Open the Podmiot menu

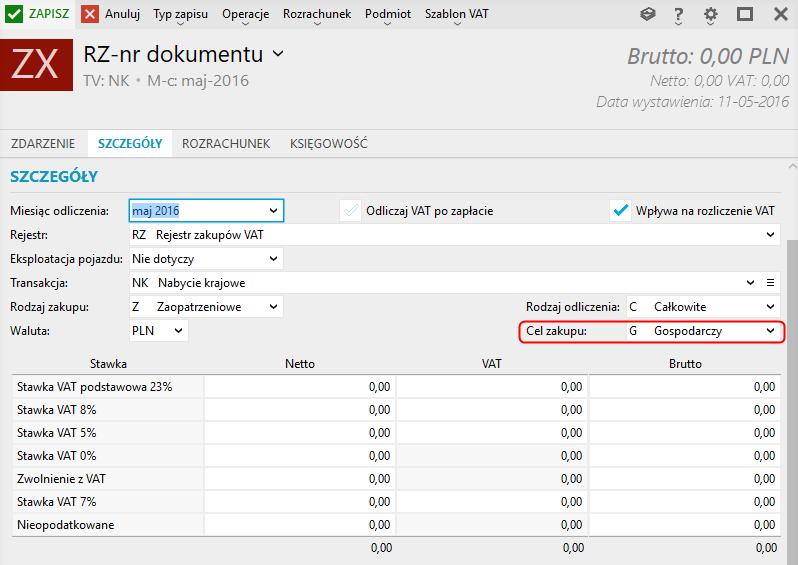[388, 14]
